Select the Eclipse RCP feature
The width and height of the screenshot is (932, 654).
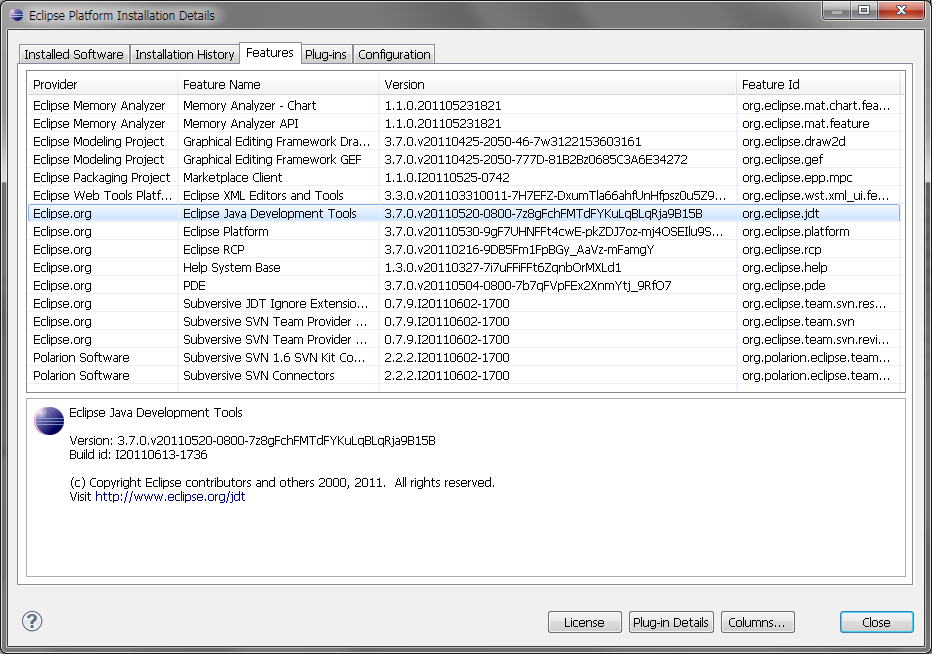(x=214, y=249)
